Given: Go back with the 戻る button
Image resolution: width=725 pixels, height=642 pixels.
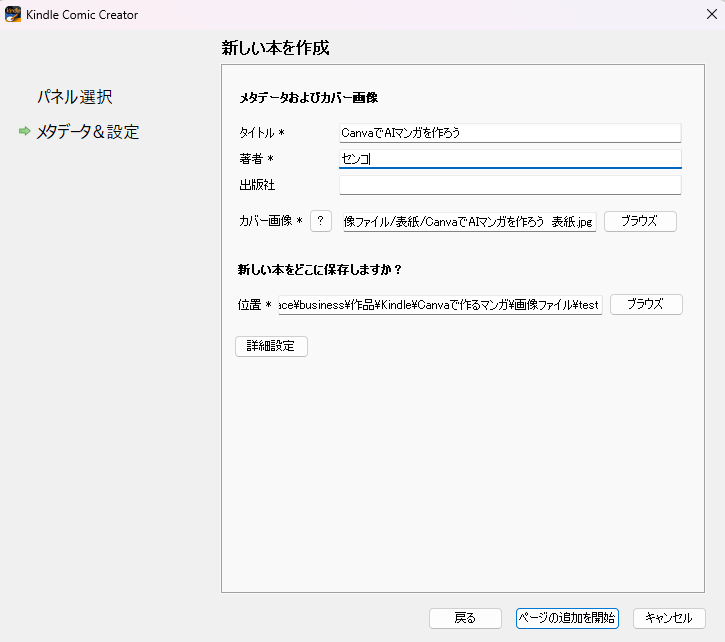Looking at the screenshot, I should coord(465,618).
